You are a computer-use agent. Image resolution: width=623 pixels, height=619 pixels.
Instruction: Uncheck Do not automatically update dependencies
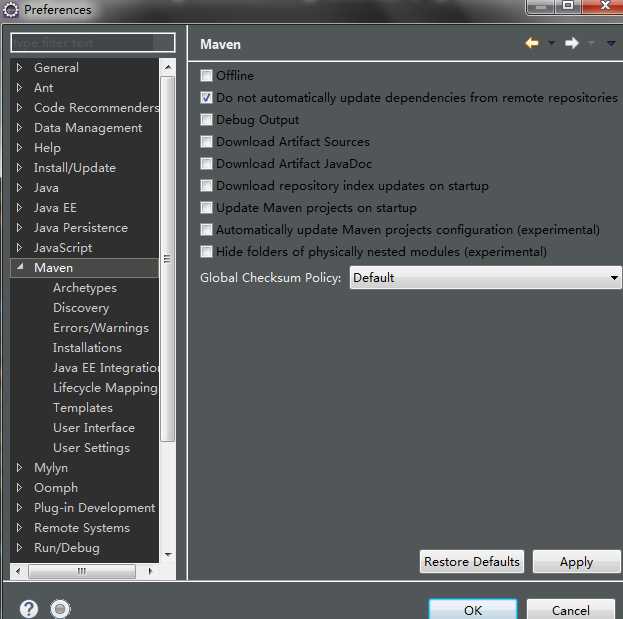click(x=206, y=97)
